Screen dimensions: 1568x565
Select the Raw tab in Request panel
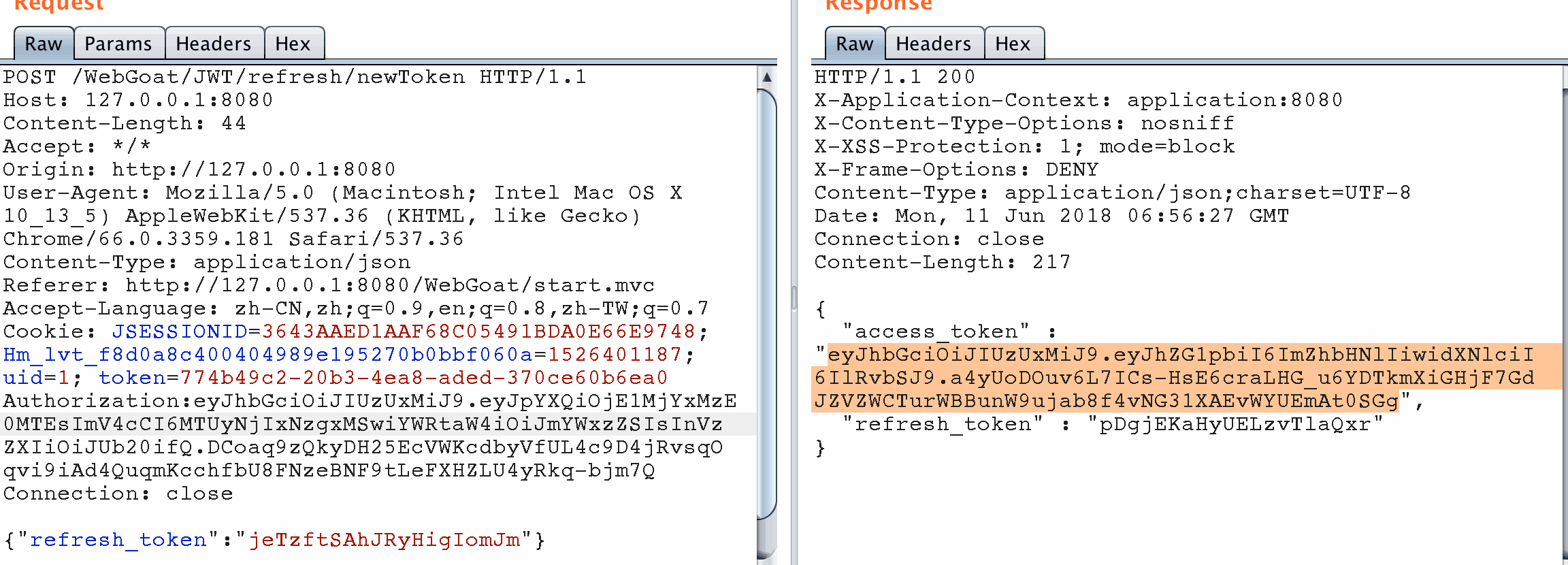pos(44,44)
